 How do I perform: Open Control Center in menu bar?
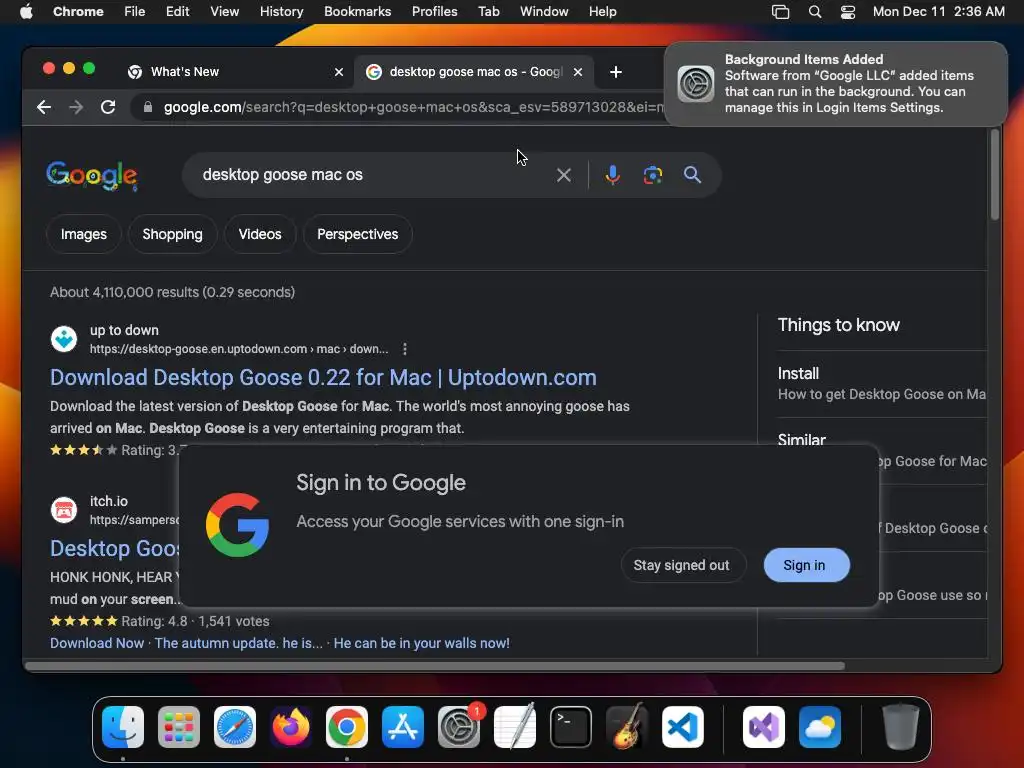[848, 12]
